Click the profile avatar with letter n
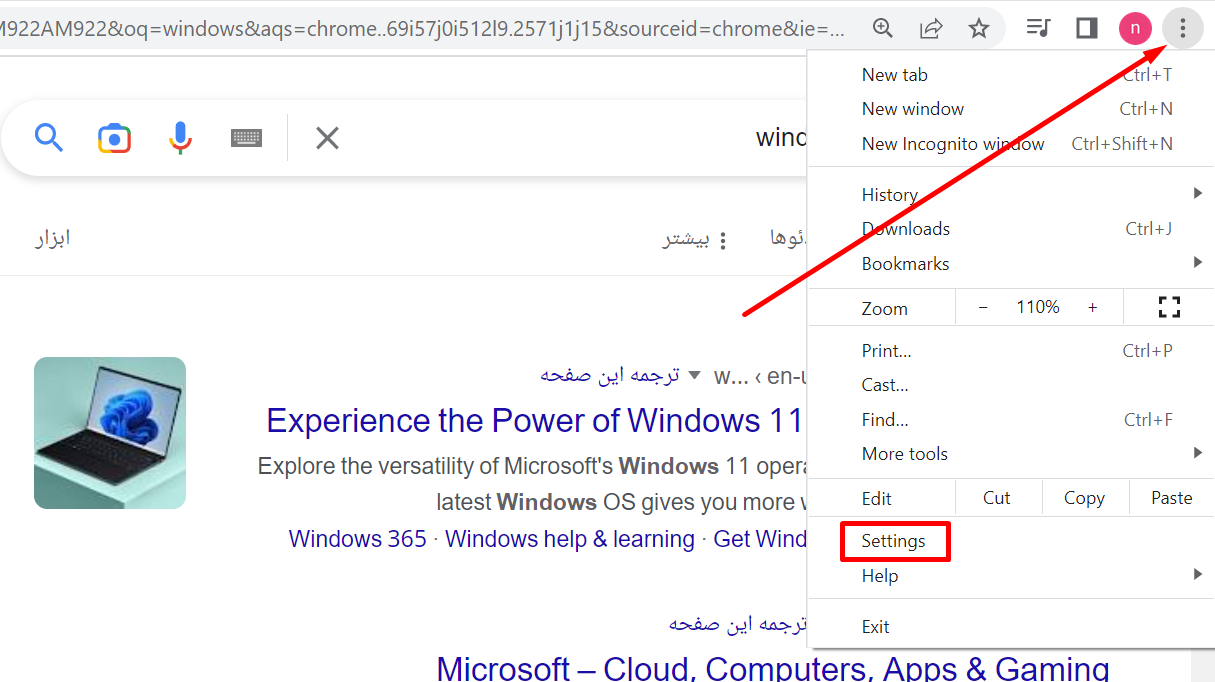Screen dimensions: 1215x682 coord(1135,28)
